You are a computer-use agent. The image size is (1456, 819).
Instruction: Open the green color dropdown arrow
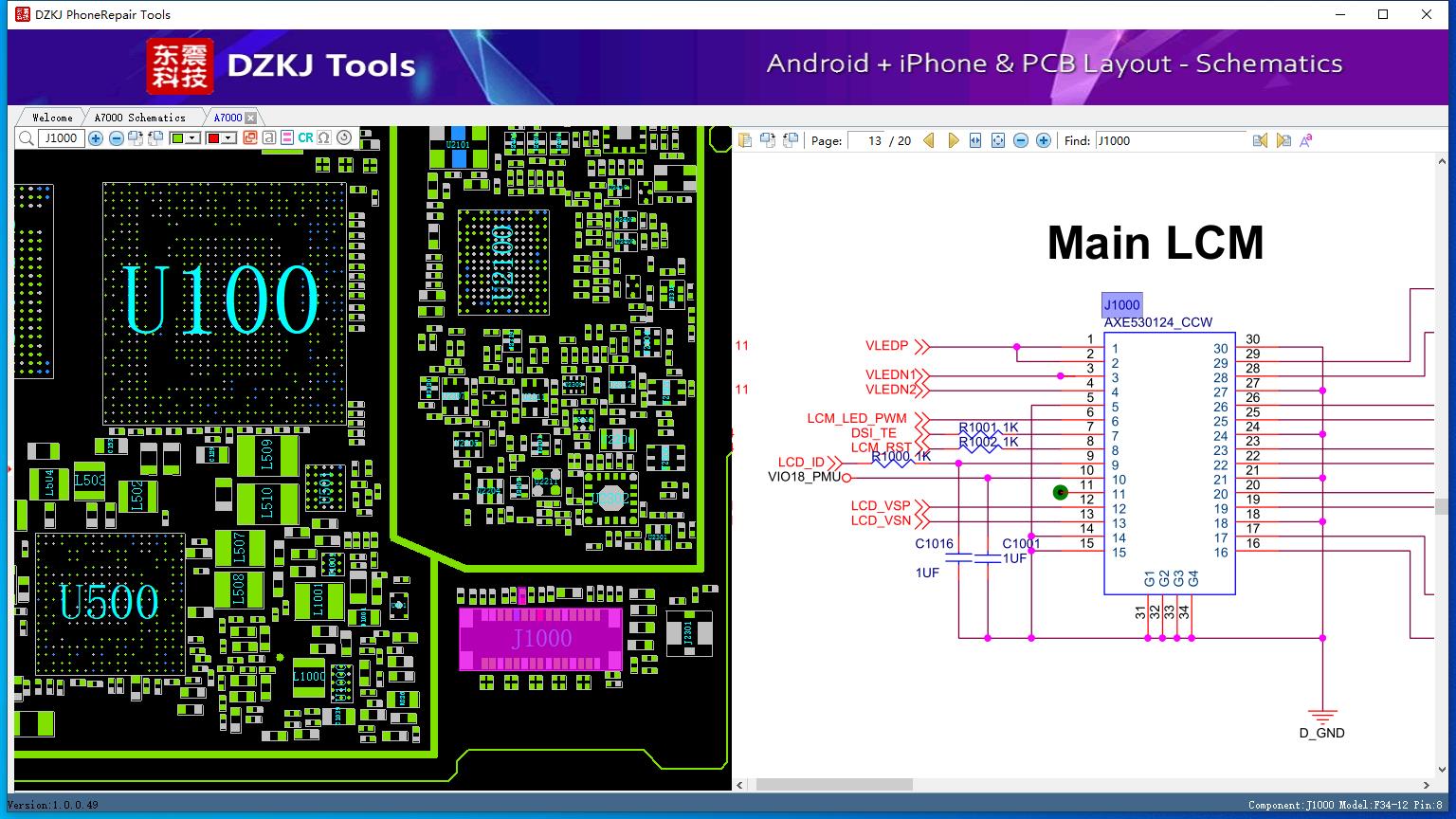pyautogui.click(x=192, y=138)
